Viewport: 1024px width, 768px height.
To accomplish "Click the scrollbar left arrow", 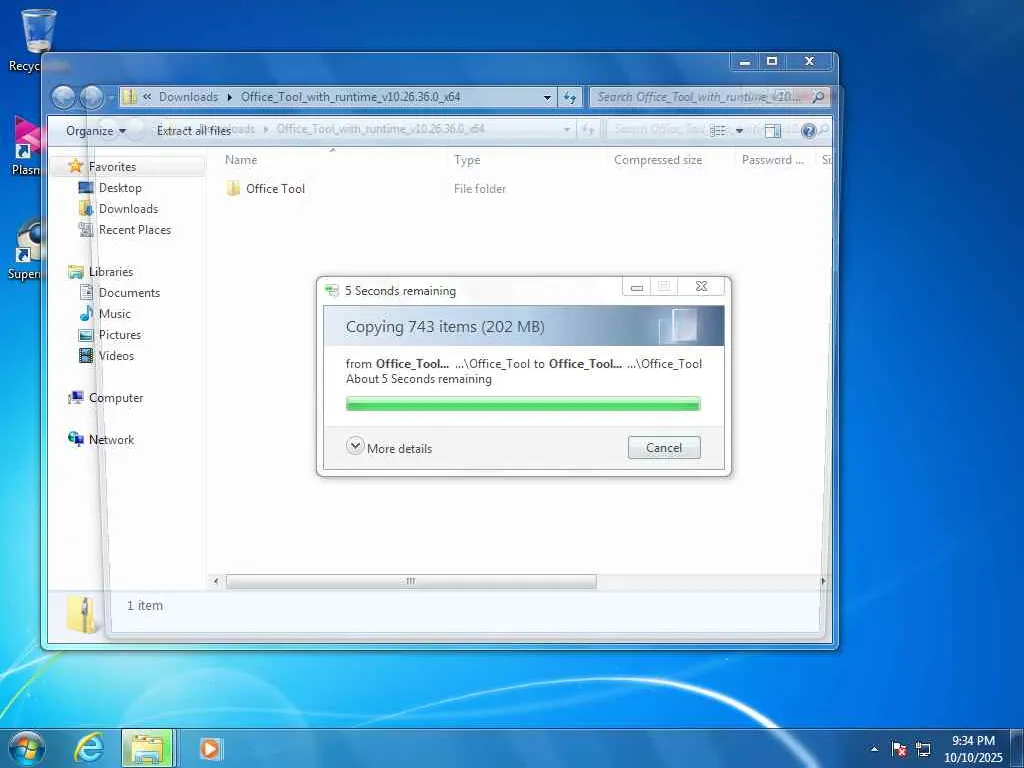I will [x=216, y=581].
